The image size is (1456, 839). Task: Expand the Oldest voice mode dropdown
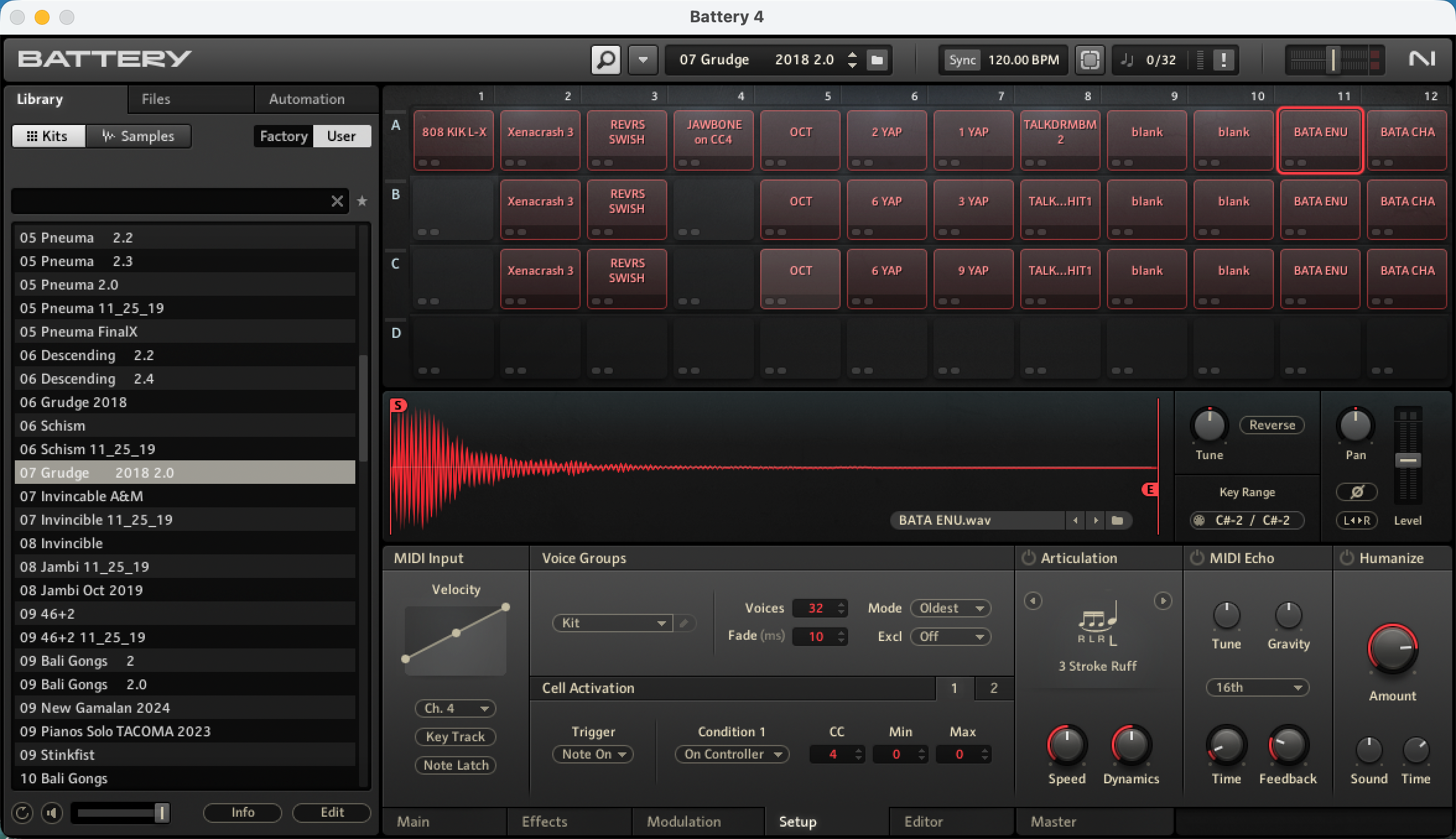pyautogui.click(x=950, y=608)
